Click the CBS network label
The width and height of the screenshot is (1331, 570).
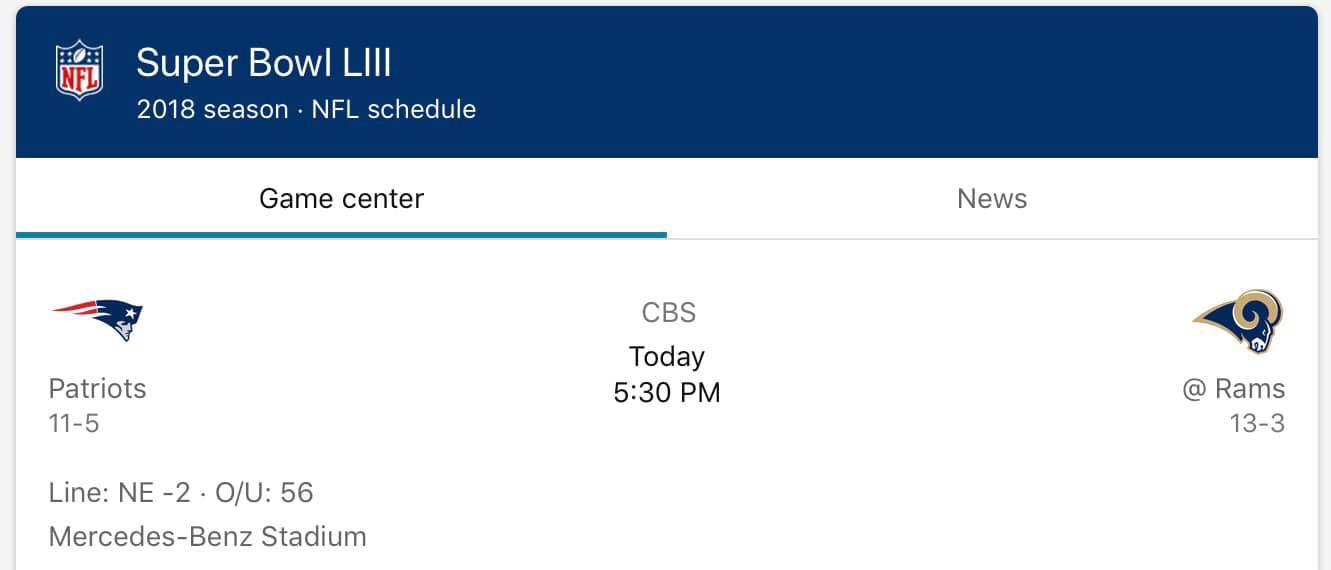coord(668,313)
